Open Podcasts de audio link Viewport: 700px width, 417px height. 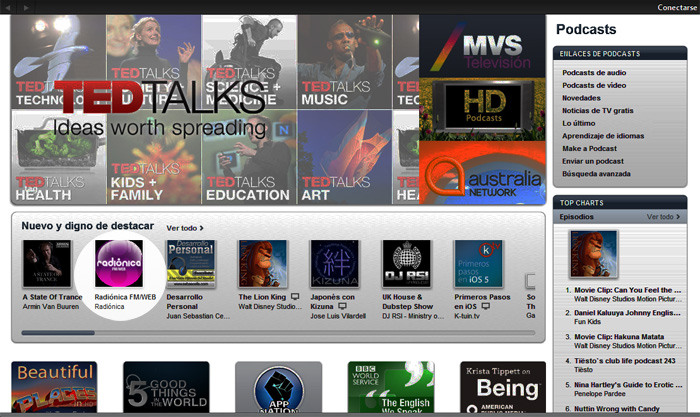click(x=594, y=72)
